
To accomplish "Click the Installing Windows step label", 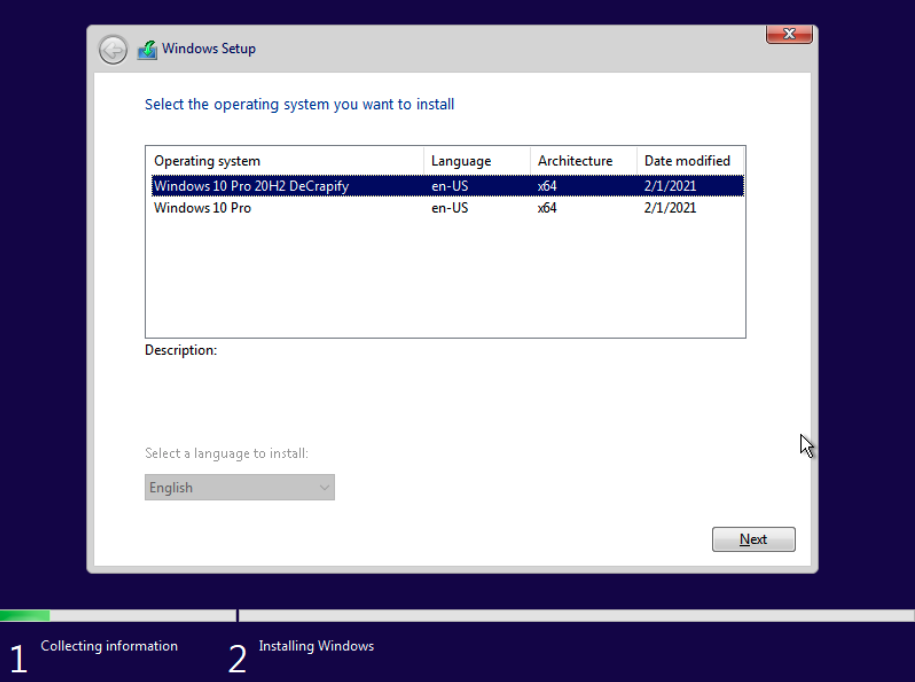I will 316,646.
